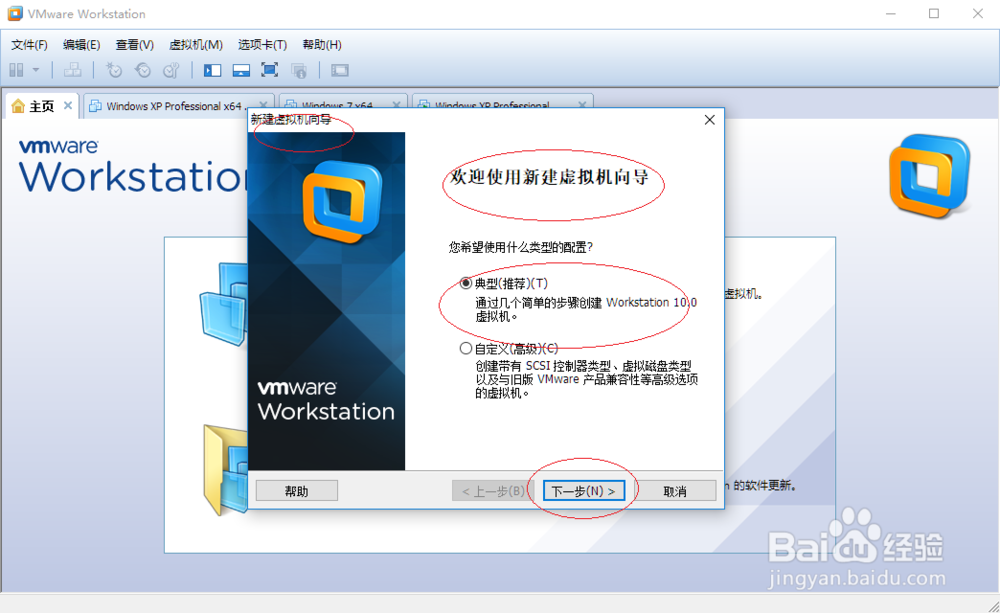Click the 取消 button in wizard
This screenshot has height=613, width=1000.
(675, 491)
